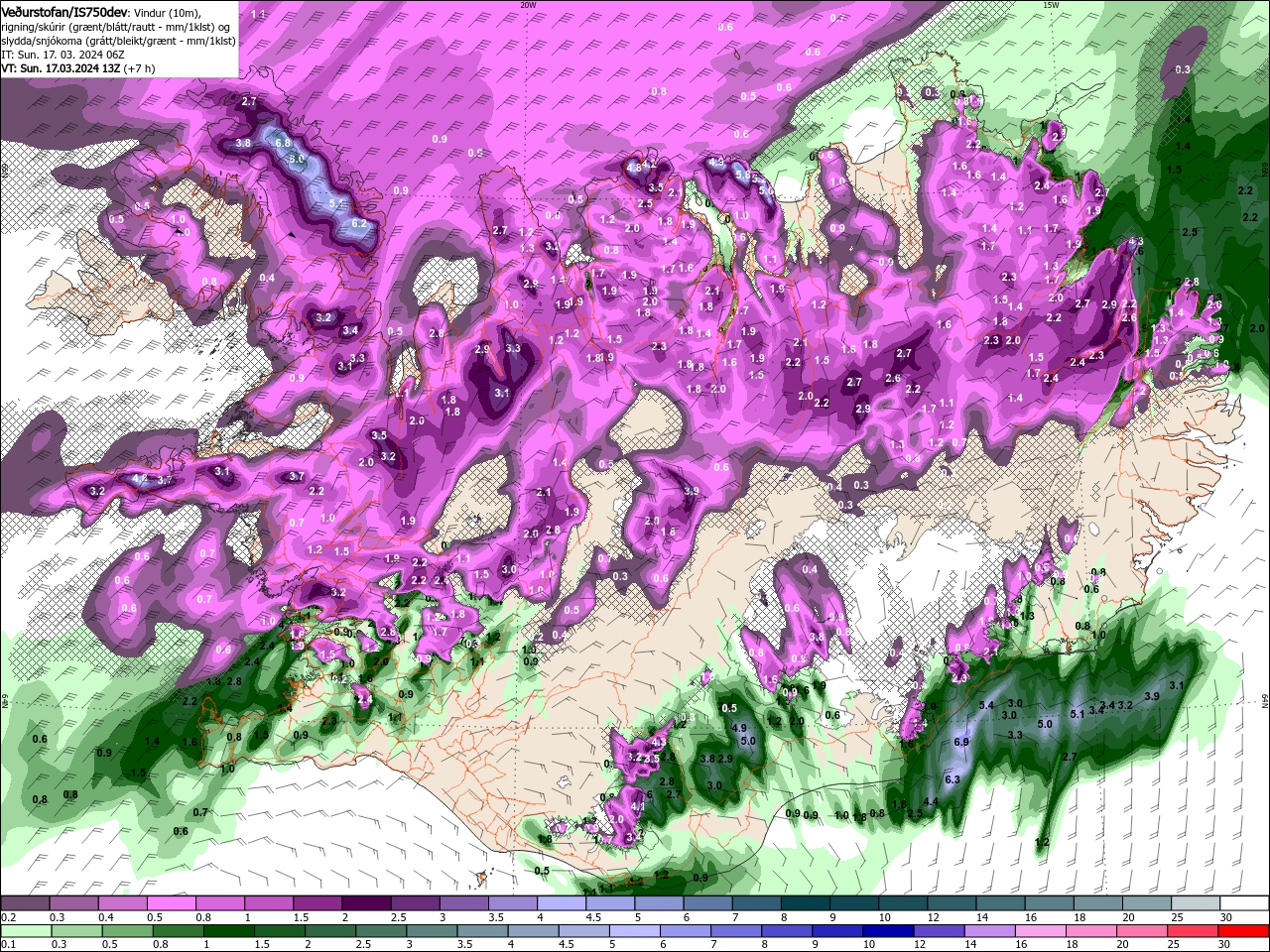Click the '30' label on the bottom legend row
The width and height of the screenshot is (1270, 952).
(x=1224, y=944)
